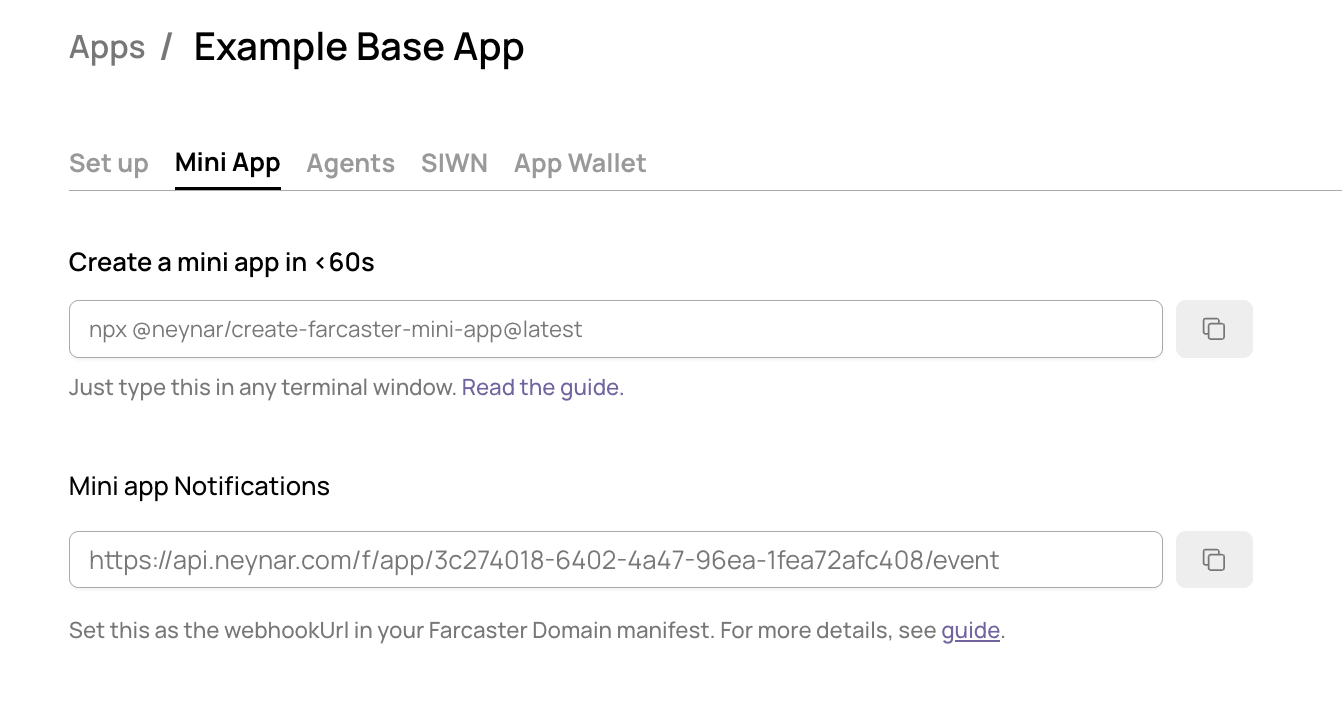Select the api.neynar.com URL text
Viewport: 1342px width, 726px height.
tap(544, 560)
